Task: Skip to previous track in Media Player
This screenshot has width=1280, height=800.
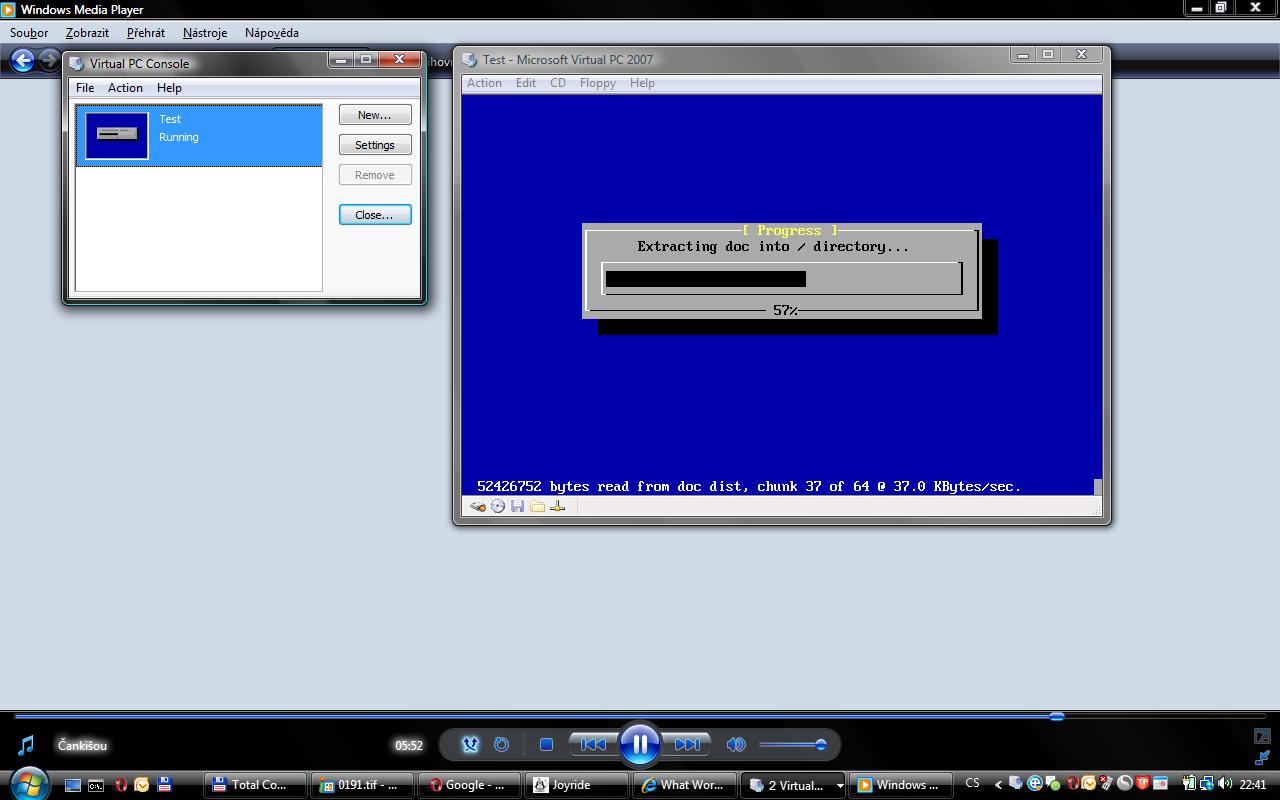Action: (x=593, y=744)
